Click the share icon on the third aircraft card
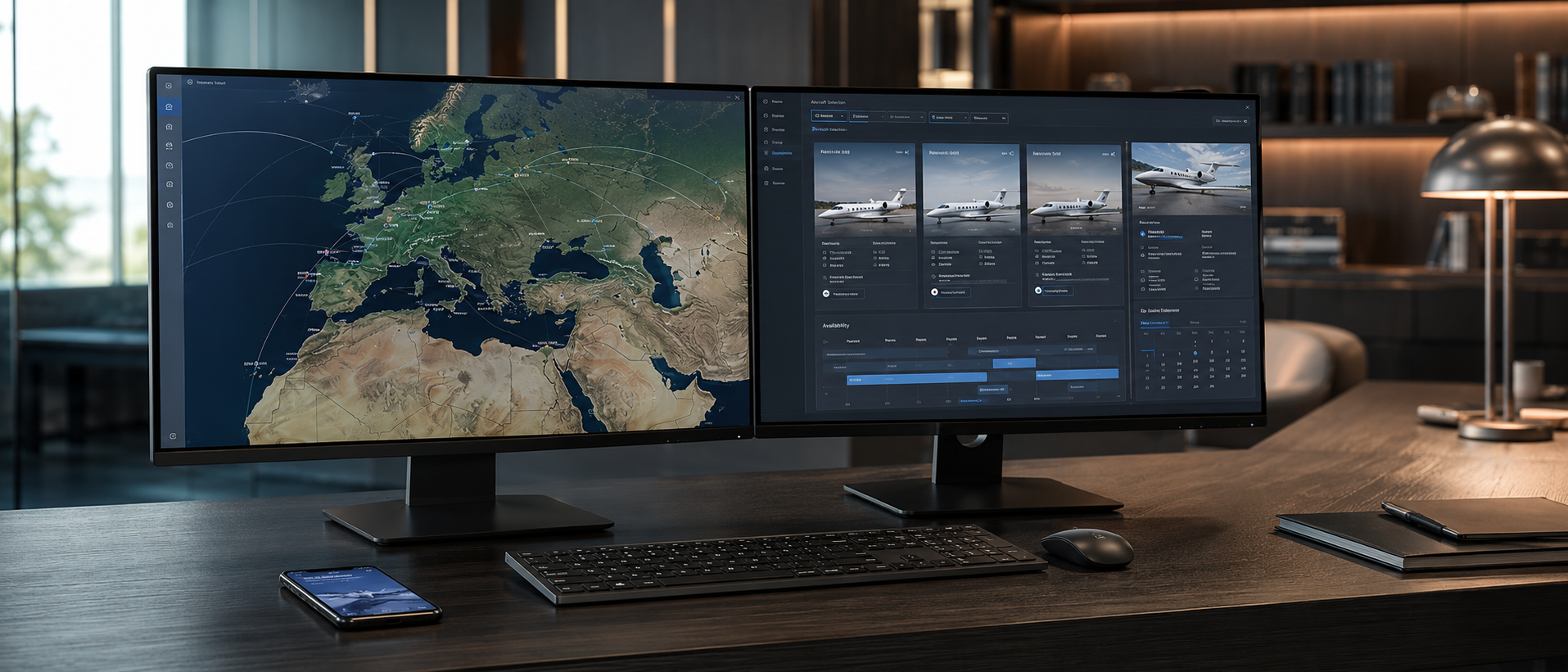Image resolution: width=1568 pixels, height=672 pixels. click(x=1114, y=154)
